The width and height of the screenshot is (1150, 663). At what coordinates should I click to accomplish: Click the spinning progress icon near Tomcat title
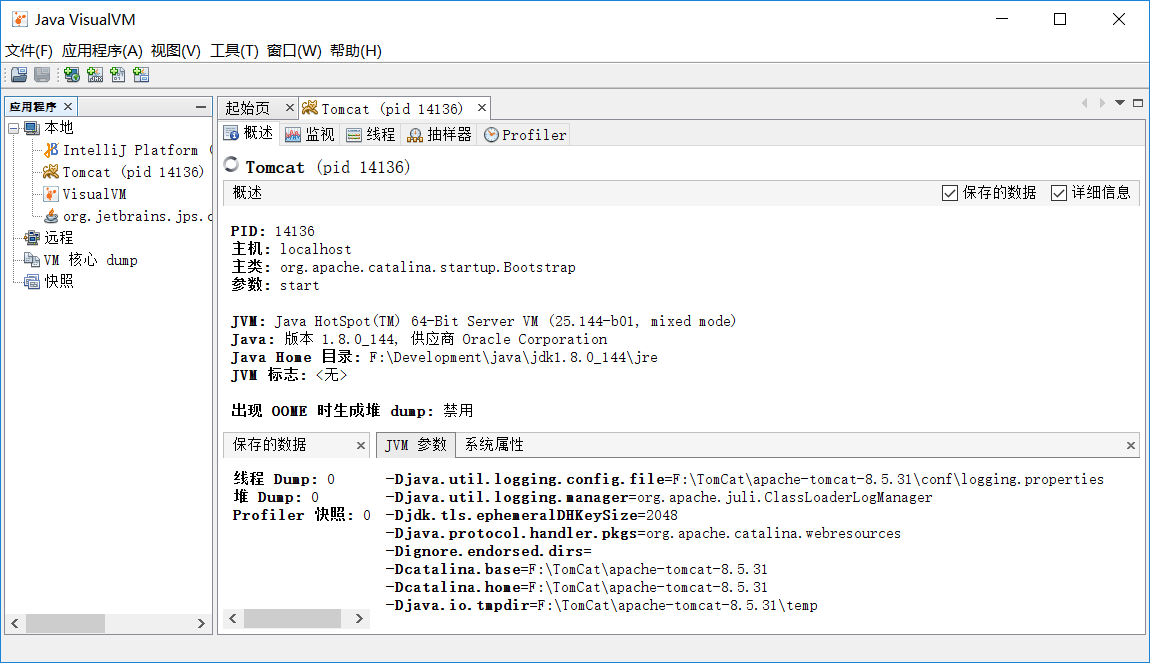[231, 164]
